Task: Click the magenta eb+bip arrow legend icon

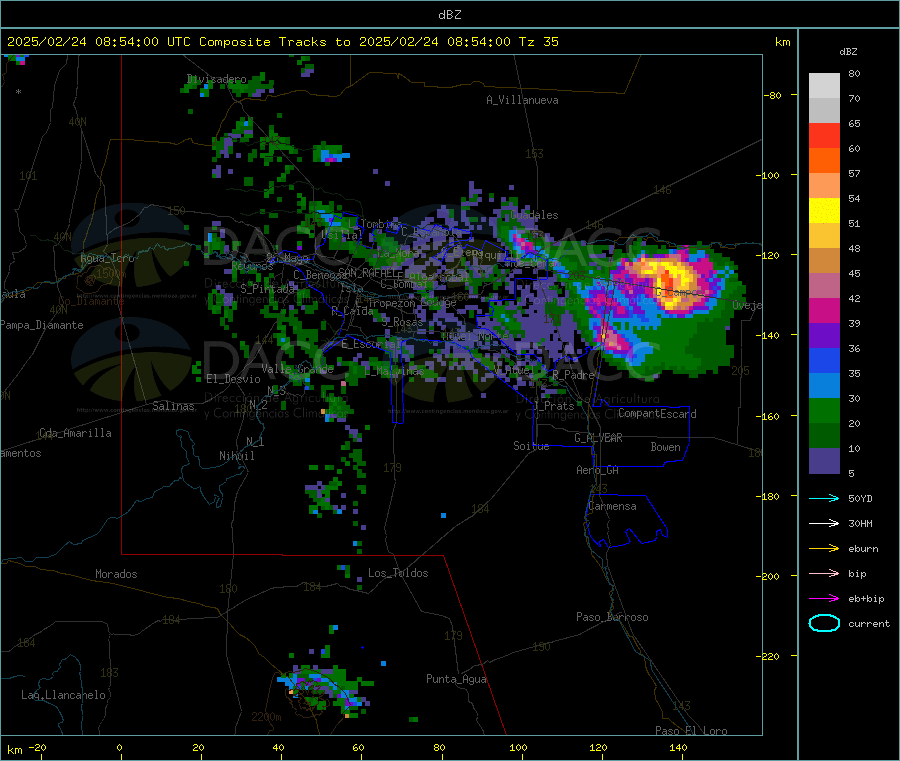Action: tap(824, 599)
